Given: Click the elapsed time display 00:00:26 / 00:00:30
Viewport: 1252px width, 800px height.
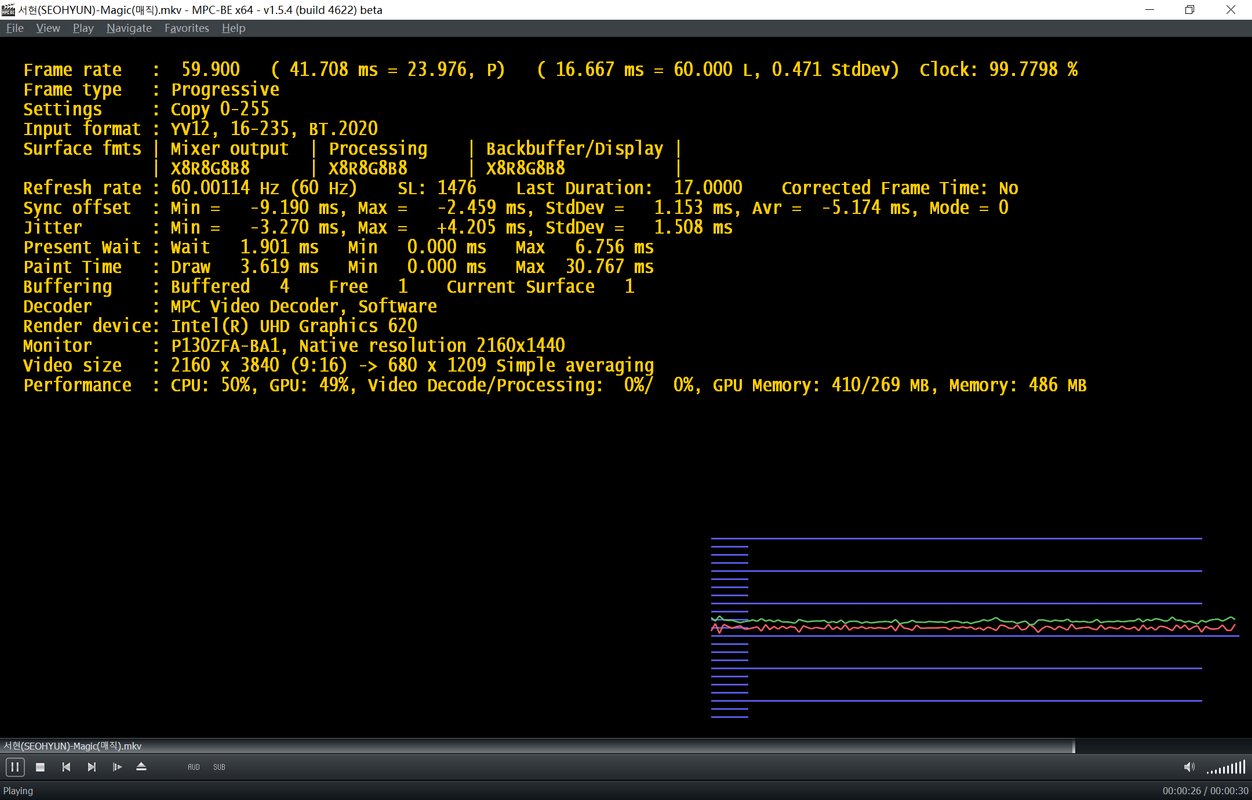Looking at the screenshot, I should pos(1204,791).
